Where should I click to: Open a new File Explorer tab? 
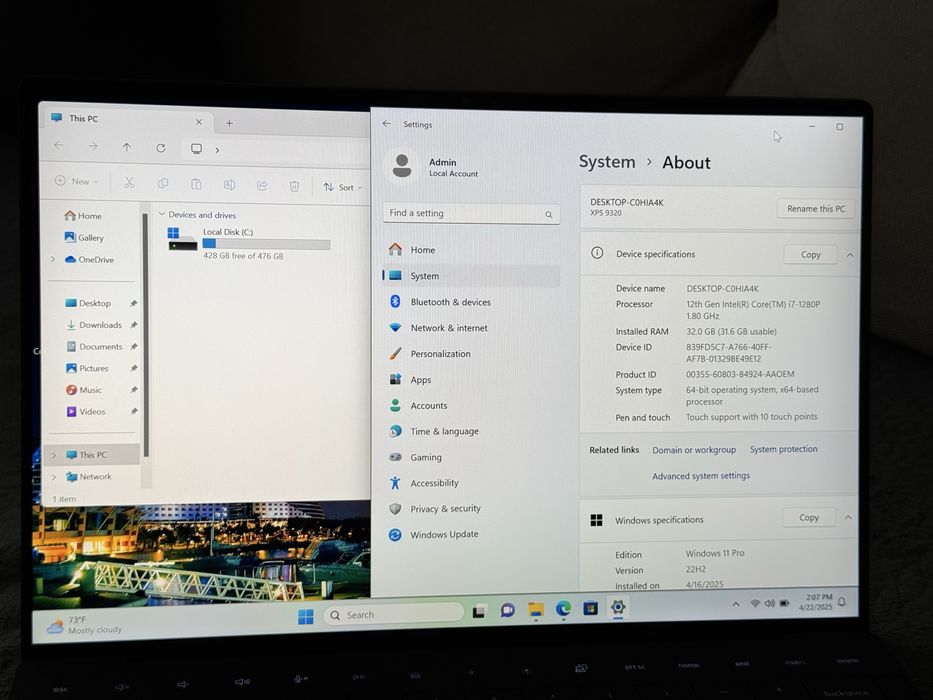tap(229, 123)
